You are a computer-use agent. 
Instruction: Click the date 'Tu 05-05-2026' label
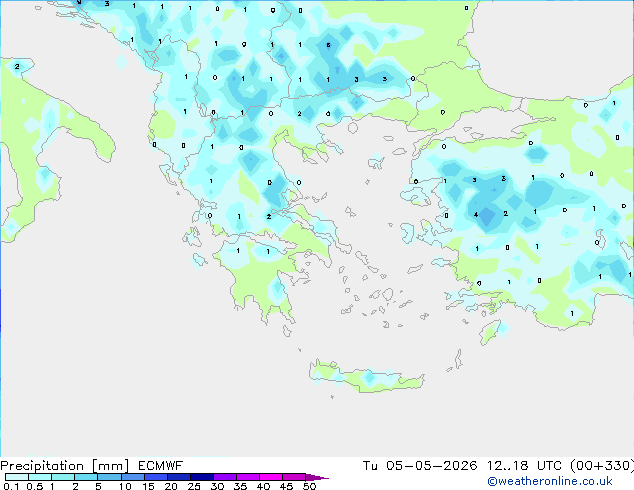420,466
